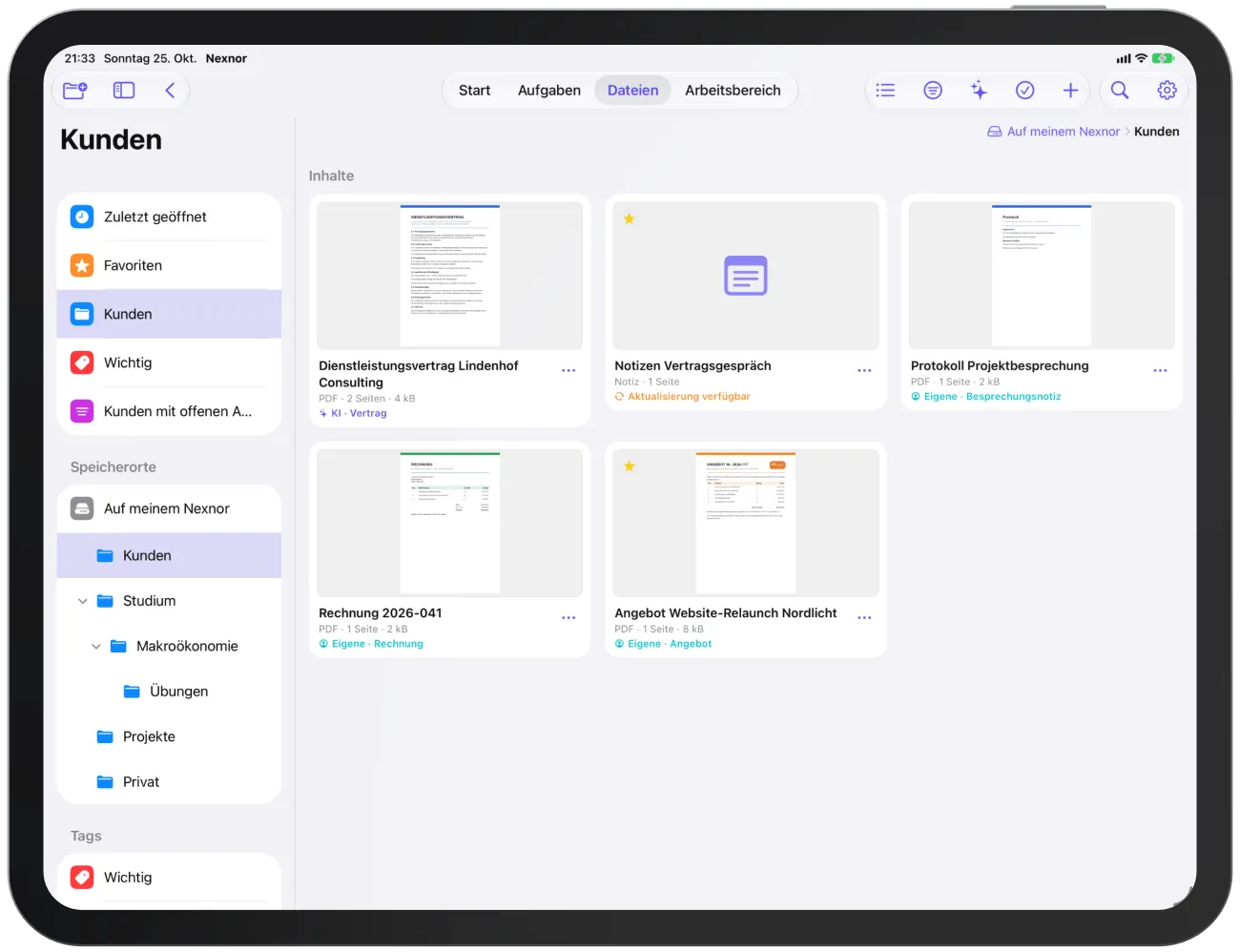1240x952 pixels.
Task: Open more options for Notizen Vertragsgespräch
Action: [x=864, y=370]
